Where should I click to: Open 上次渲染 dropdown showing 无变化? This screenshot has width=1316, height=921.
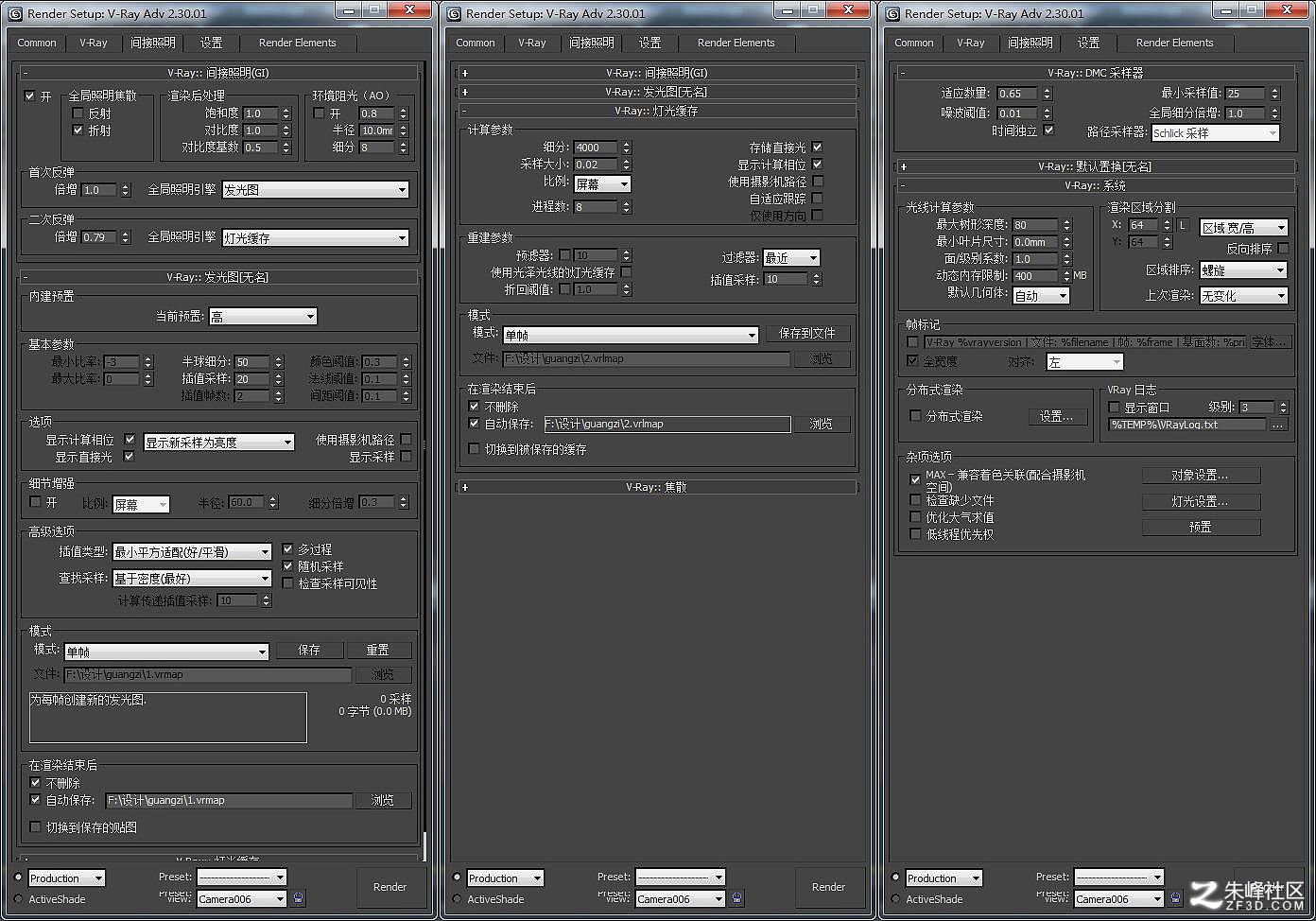[1244, 296]
